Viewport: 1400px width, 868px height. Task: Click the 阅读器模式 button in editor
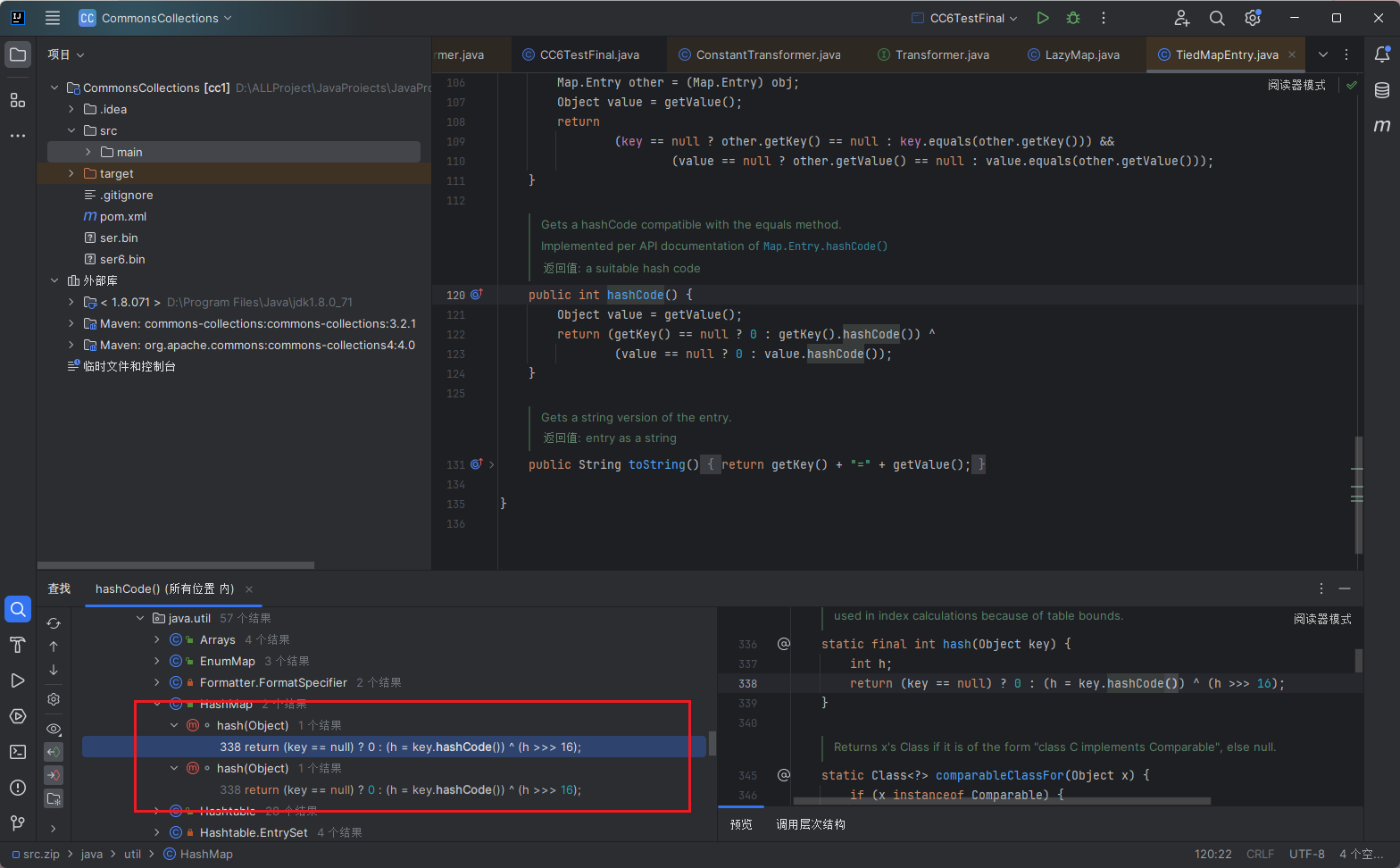point(1296,85)
